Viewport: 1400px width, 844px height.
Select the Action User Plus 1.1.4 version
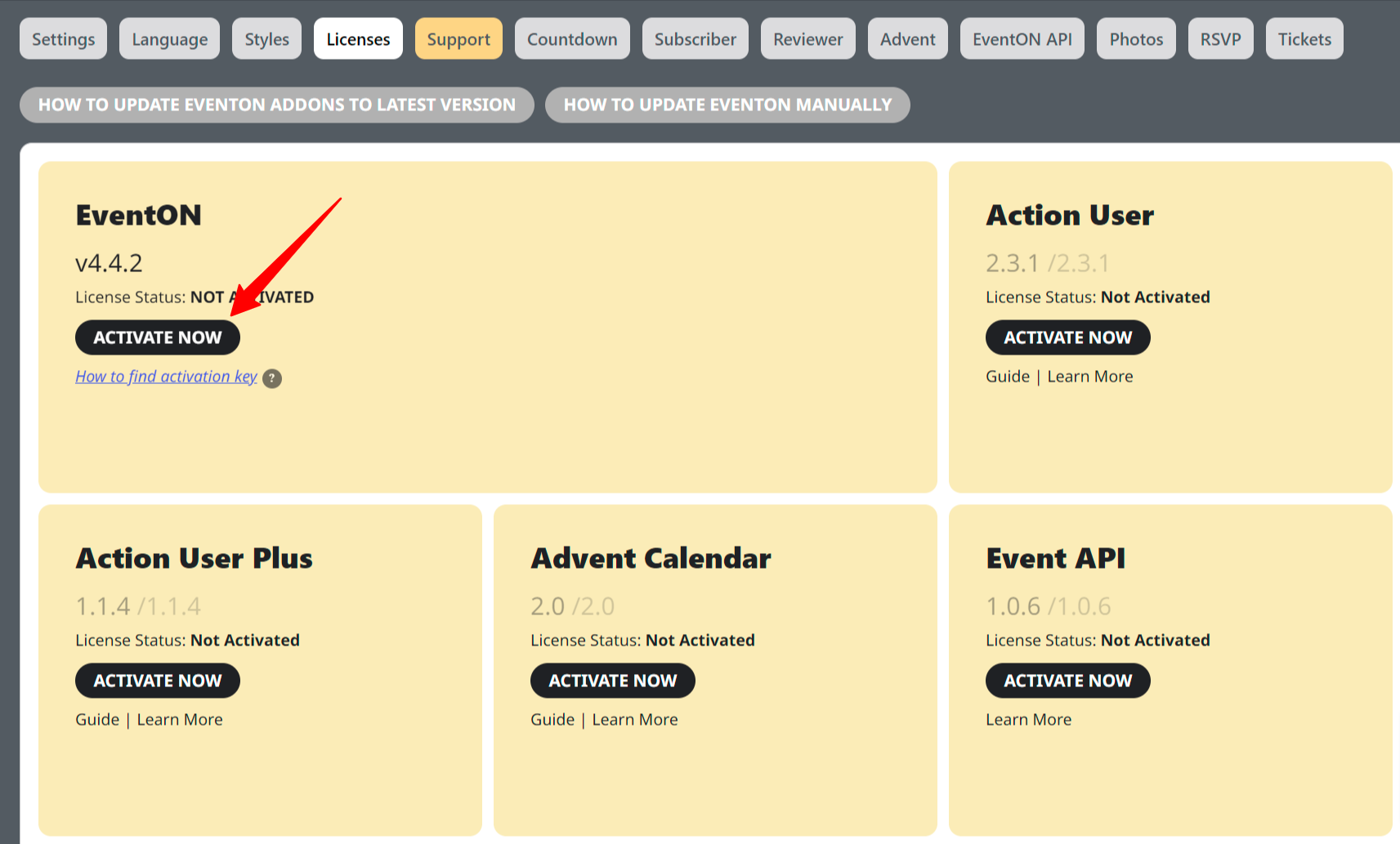[x=103, y=606]
